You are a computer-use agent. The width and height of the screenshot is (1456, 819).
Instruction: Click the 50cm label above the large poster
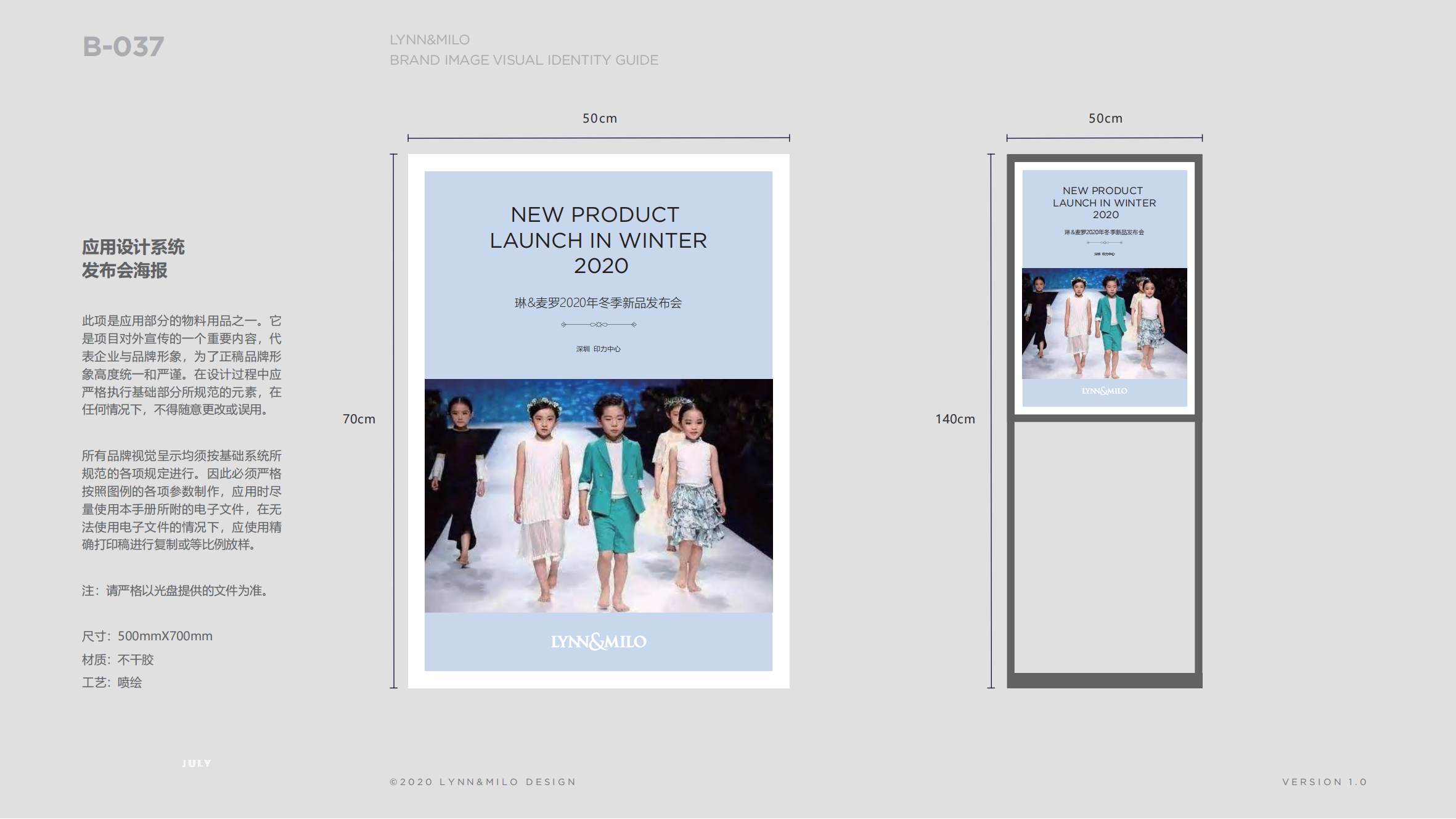click(x=600, y=118)
